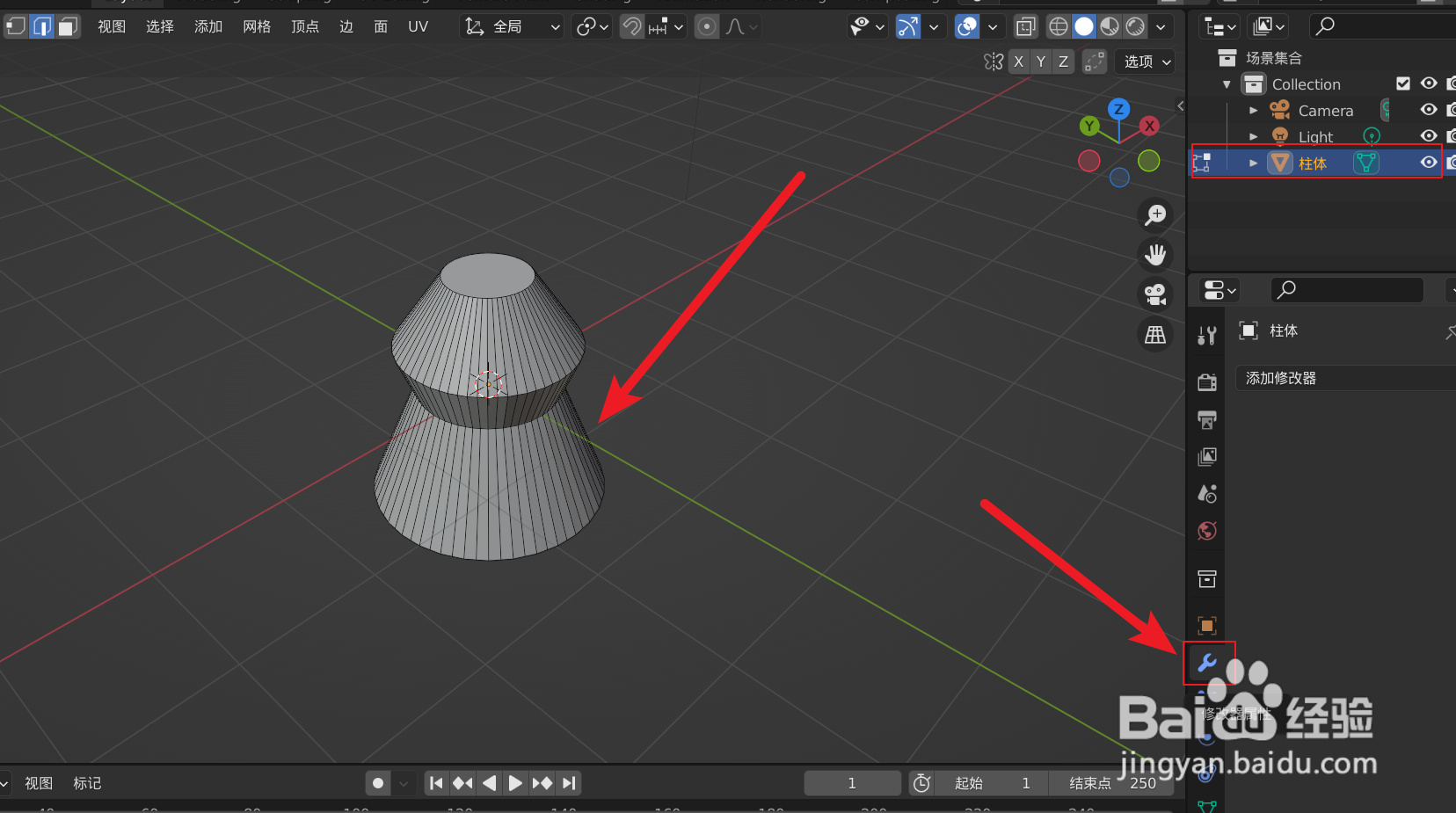Open the World properties tab
The height and width of the screenshot is (813, 1456).
[1207, 531]
